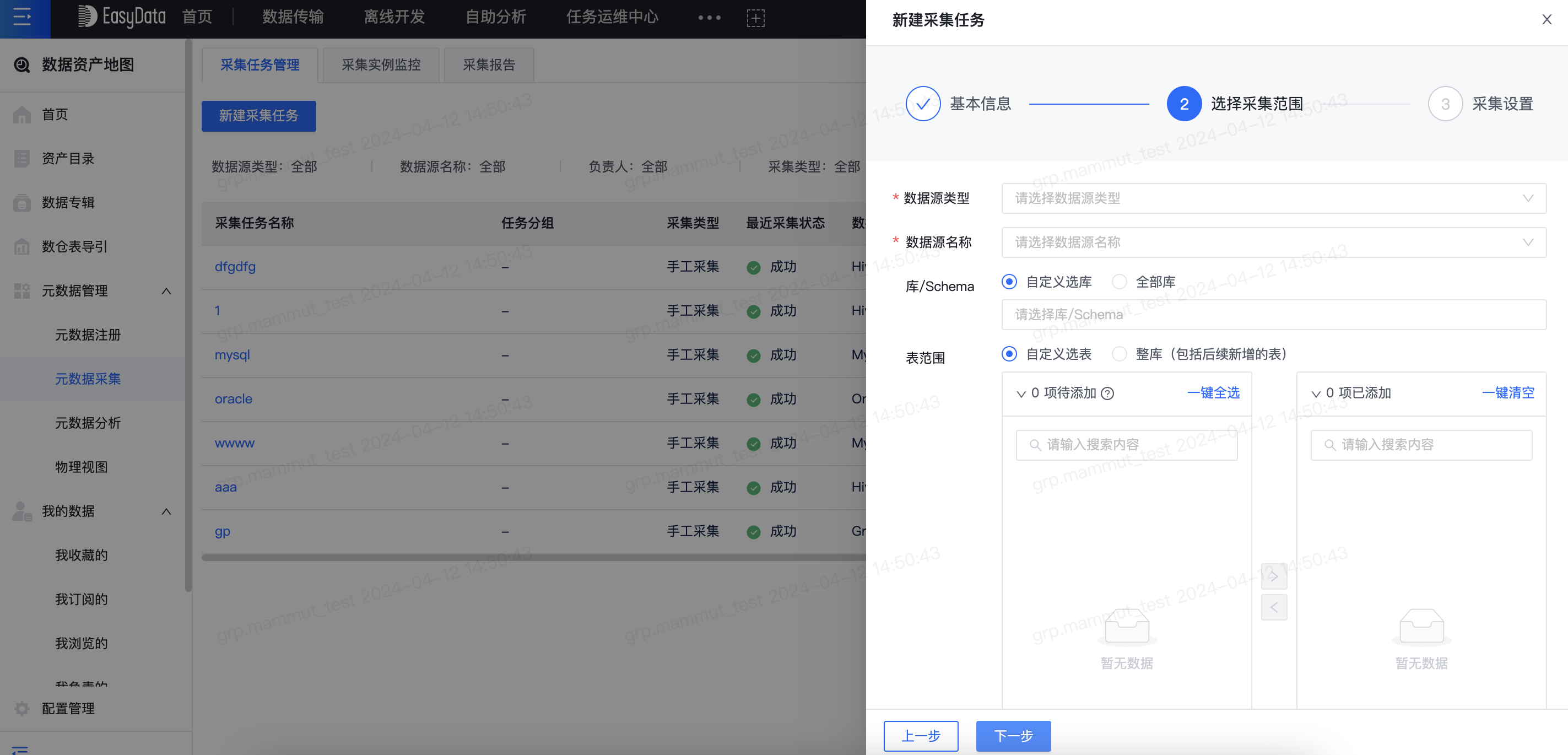Open the three-dots more menu in navbar
This screenshot has width=1568, height=755.
pyautogui.click(x=709, y=18)
